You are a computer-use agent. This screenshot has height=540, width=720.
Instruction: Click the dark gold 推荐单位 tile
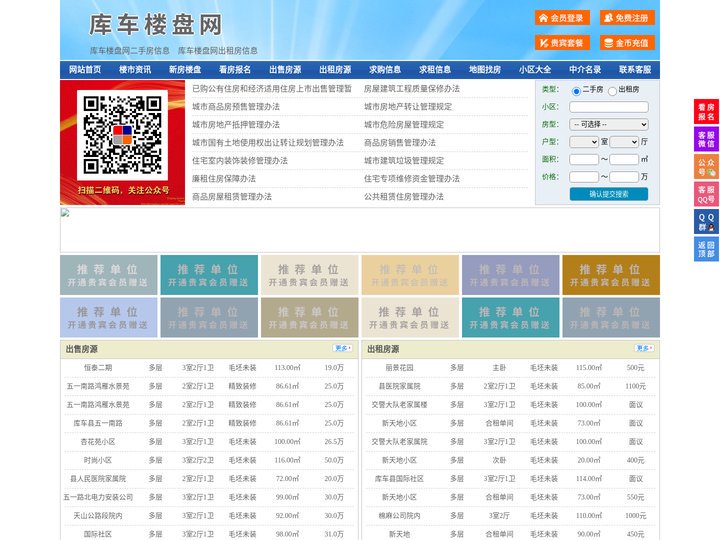[x=611, y=275]
